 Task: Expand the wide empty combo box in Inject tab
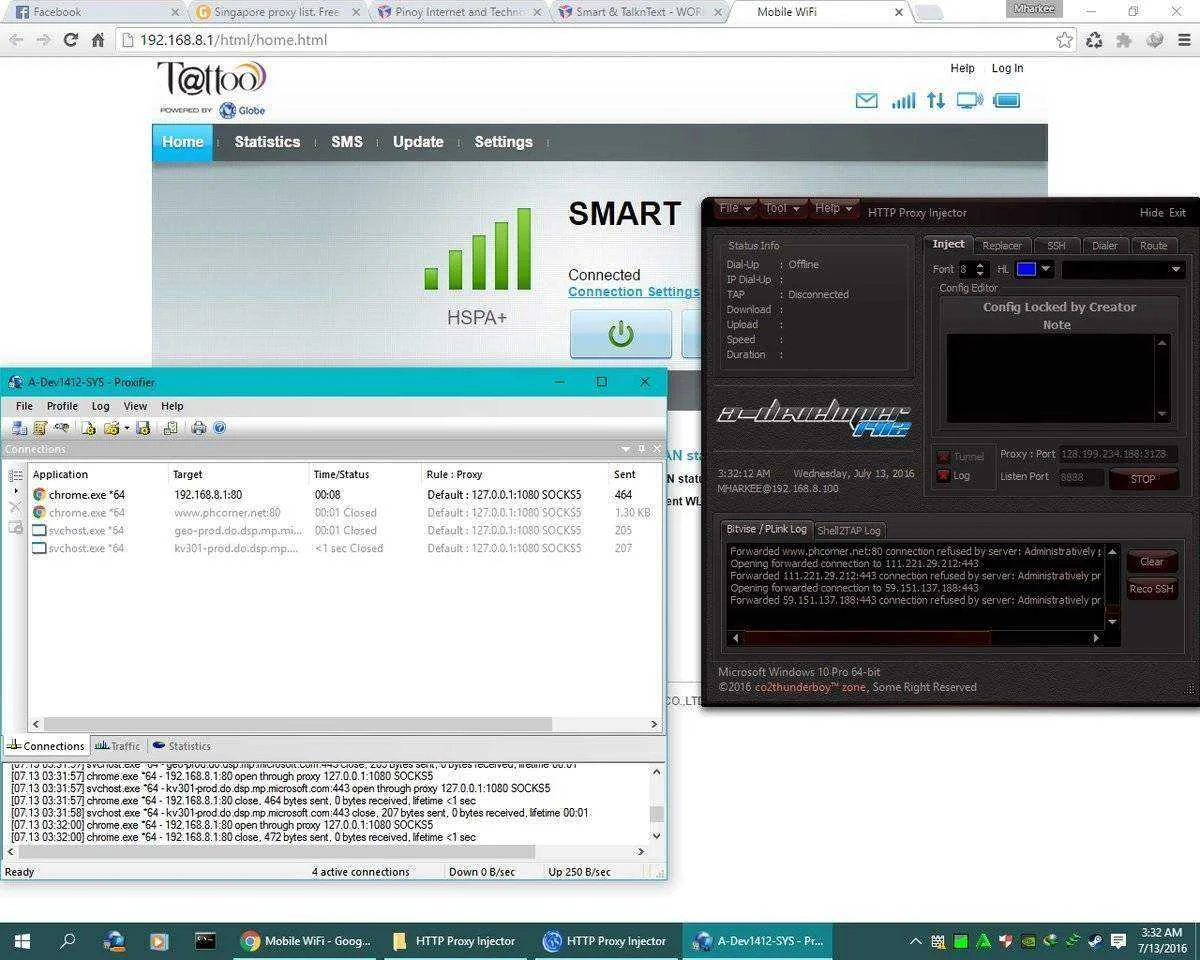click(x=1122, y=269)
